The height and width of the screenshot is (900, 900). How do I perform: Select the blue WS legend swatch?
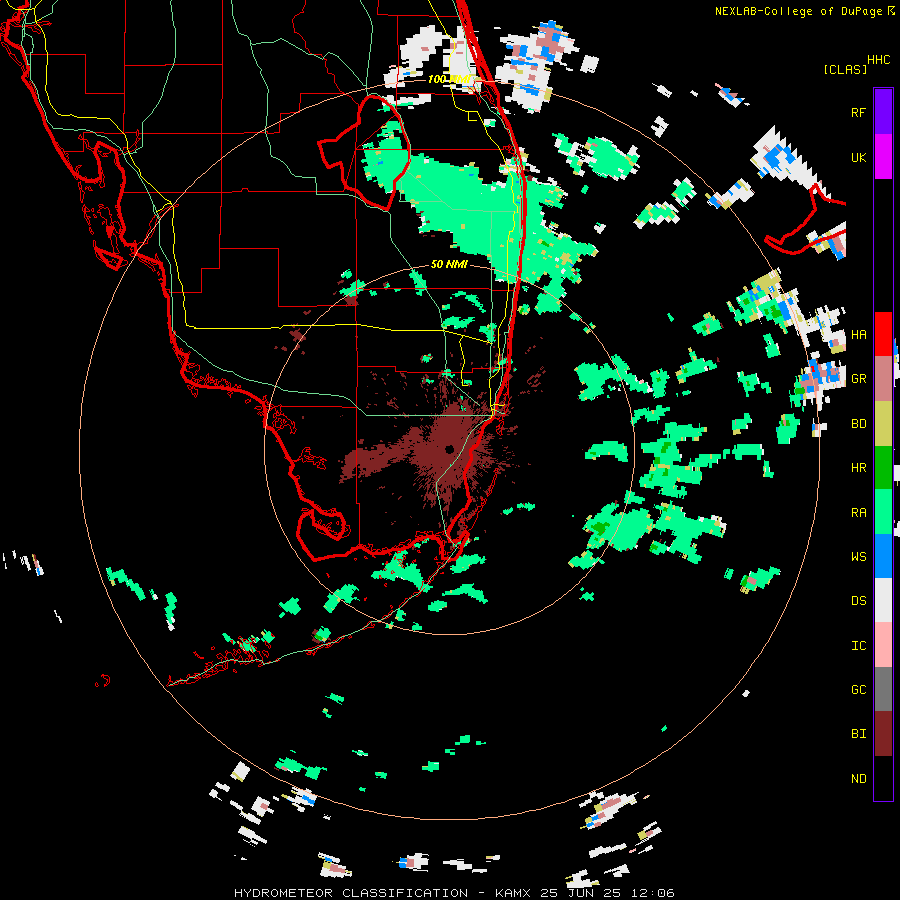click(x=883, y=556)
